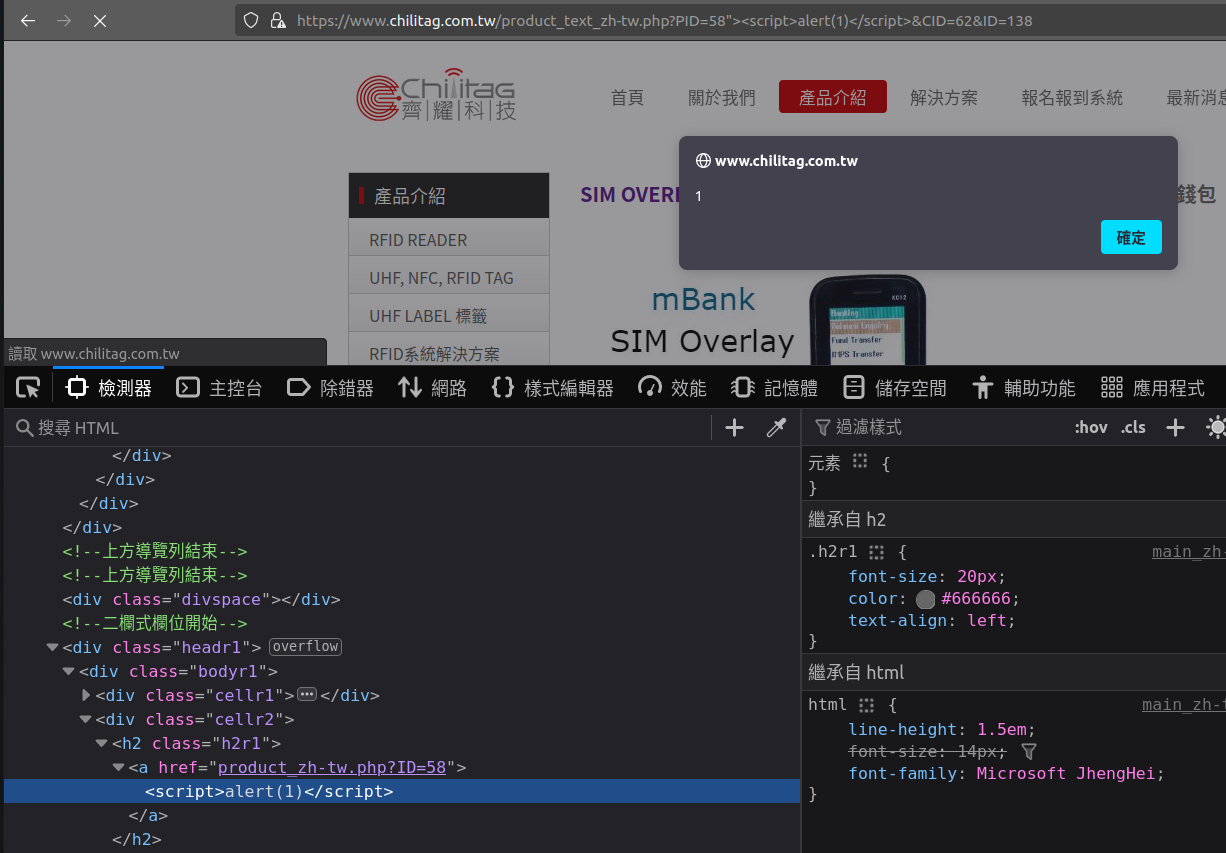Viewport: 1226px width, 853px height.
Task: Click the SIM Overlay phone product image
Action: click(x=867, y=320)
